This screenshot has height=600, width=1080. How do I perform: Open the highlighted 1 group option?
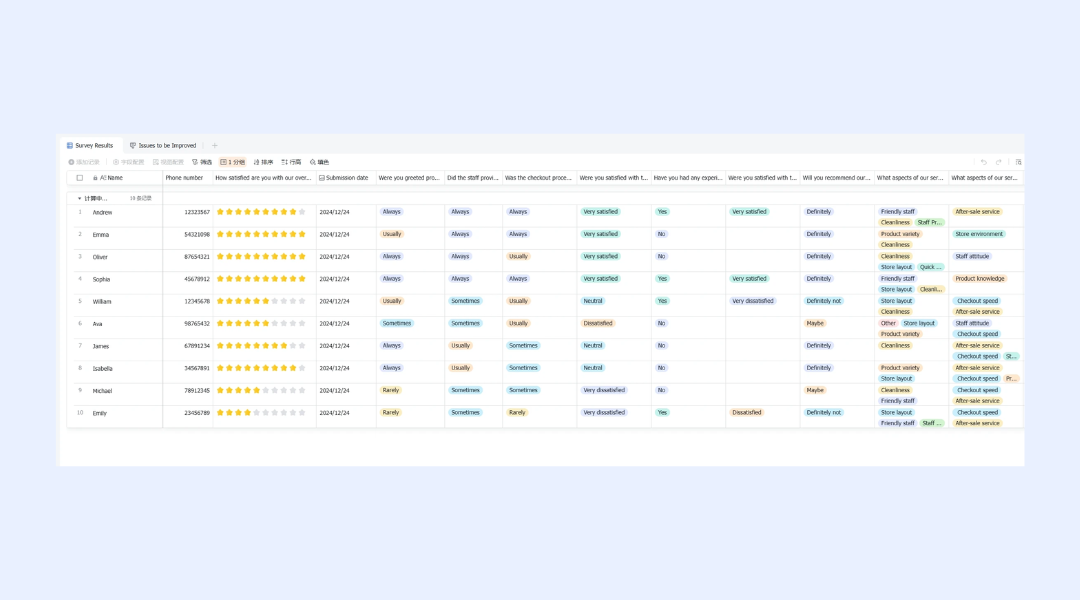(233, 162)
